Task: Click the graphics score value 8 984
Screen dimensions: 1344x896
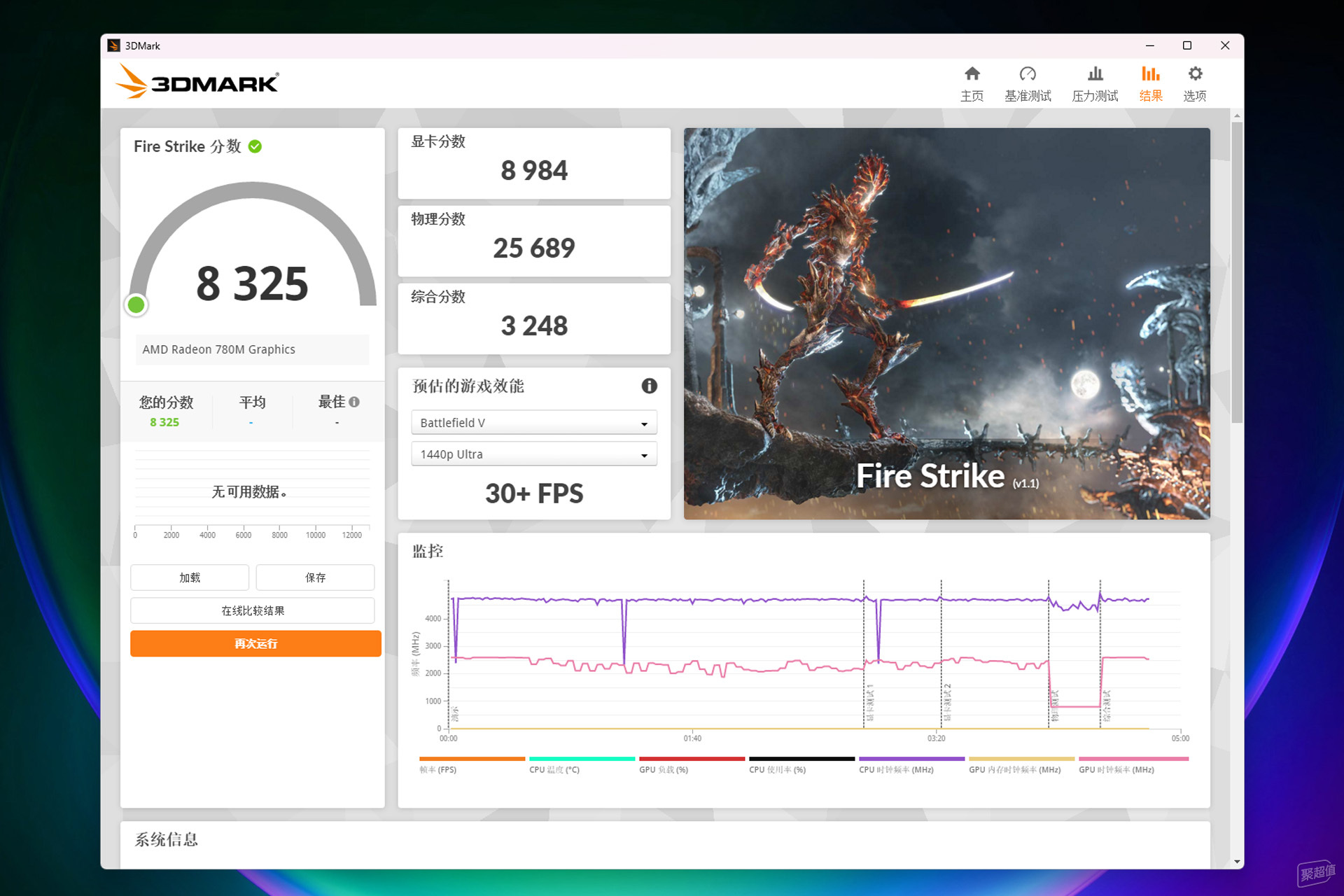Action: point(534,171)
